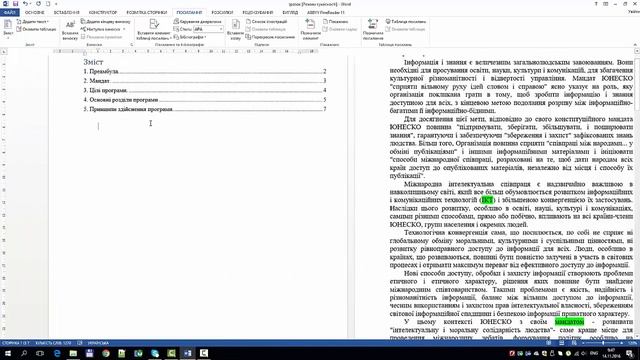Image resolution: width=640 pixels, height=360 pixels.
Task: Switch to the ОСНОВНЕ tab
Action: pyautogui.click(x=35, y=13)
